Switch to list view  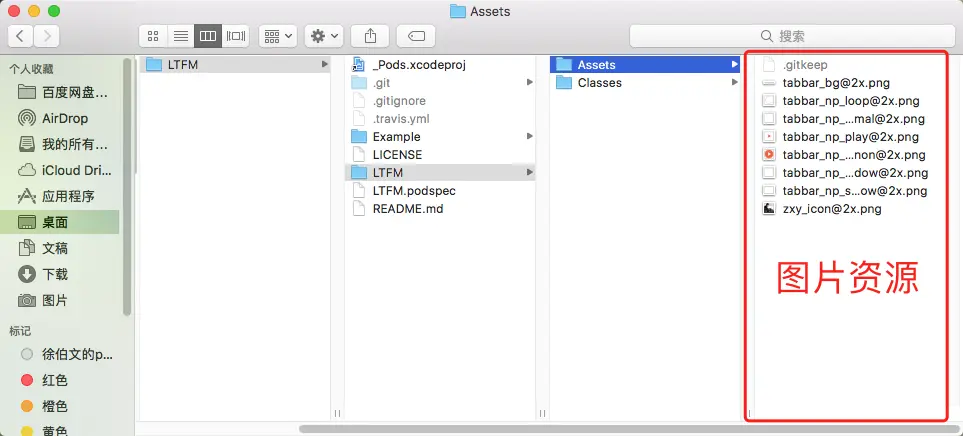181,36
